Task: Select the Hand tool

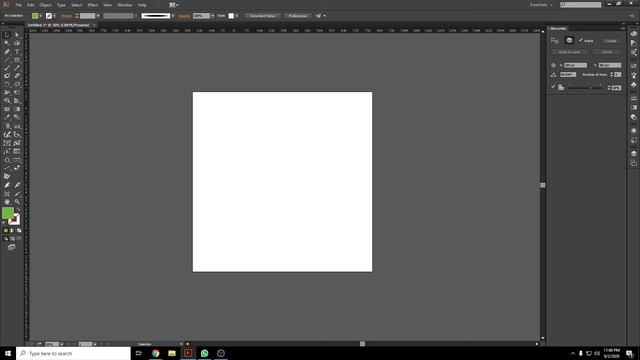Action: coord(7,202)
